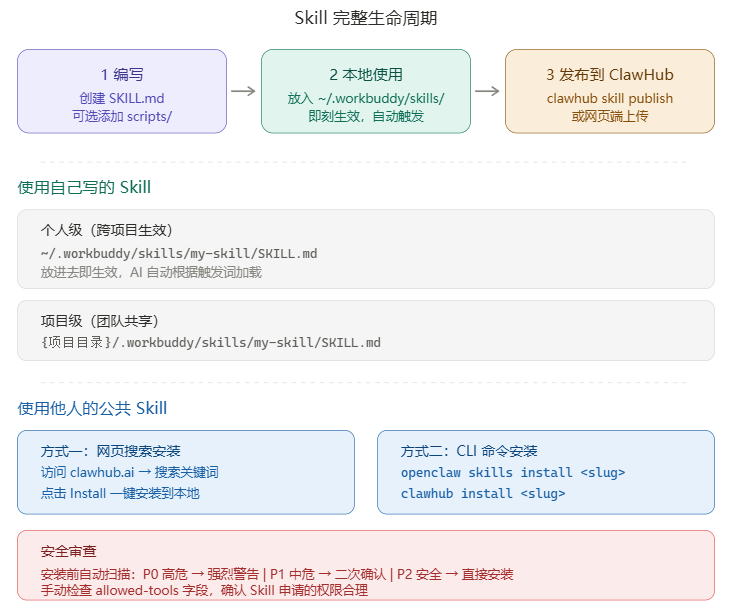Click the arrow between steps 1 and 2
The width and height of the screenshot is (732, 616).
(243, 91)
